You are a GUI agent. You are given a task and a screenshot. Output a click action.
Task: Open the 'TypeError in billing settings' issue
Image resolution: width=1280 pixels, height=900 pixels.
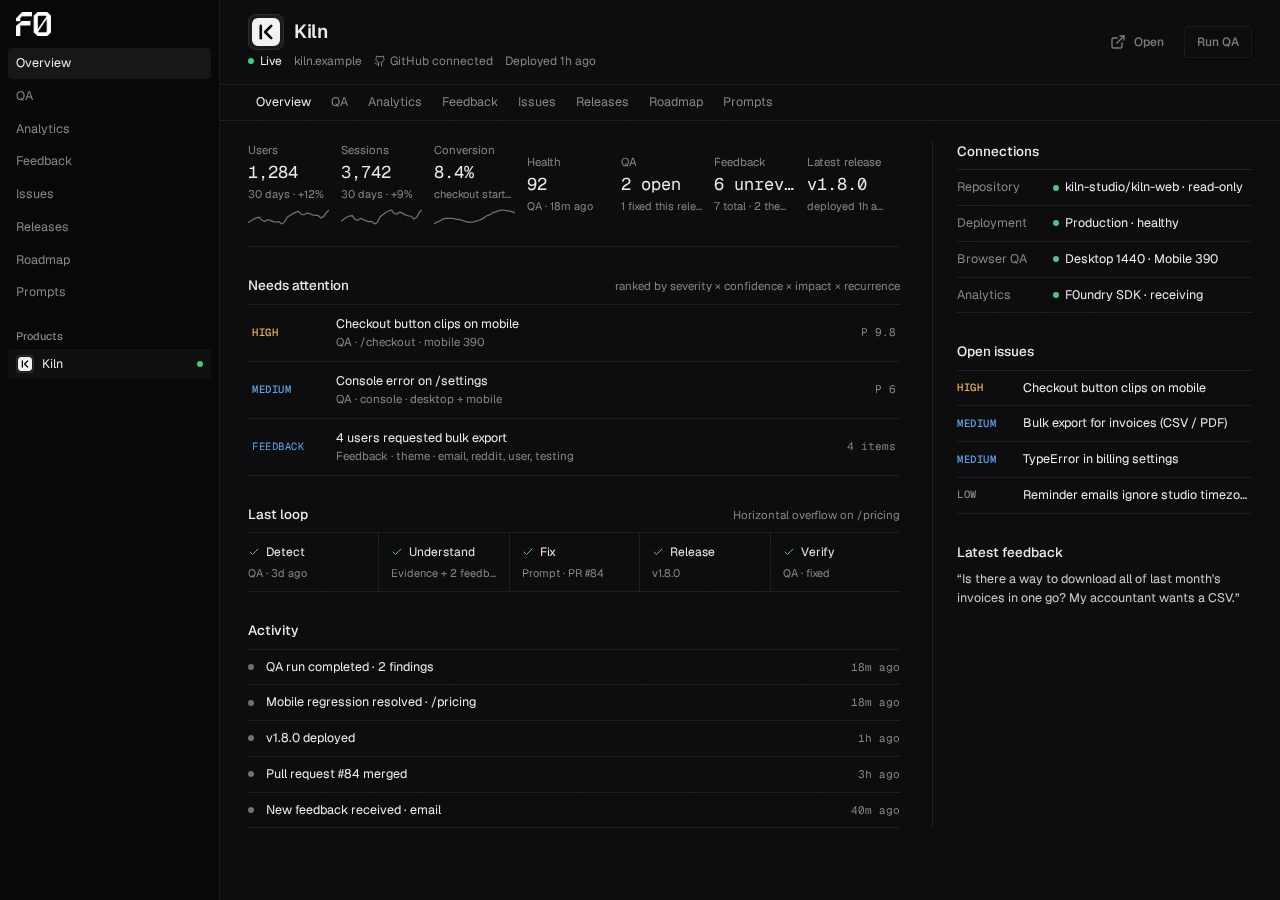(1104, 459)
